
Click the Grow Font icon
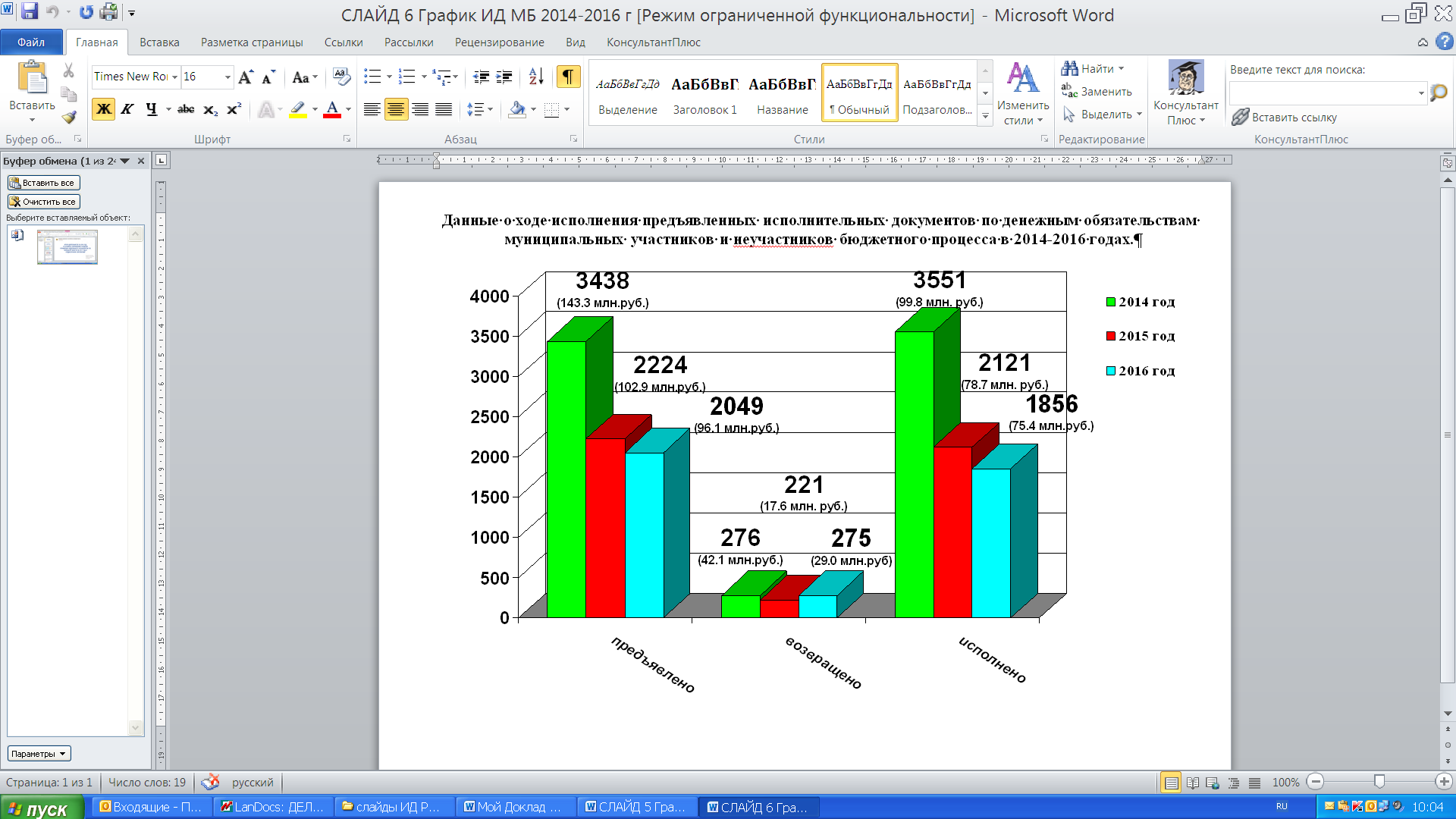pos(246,77)
